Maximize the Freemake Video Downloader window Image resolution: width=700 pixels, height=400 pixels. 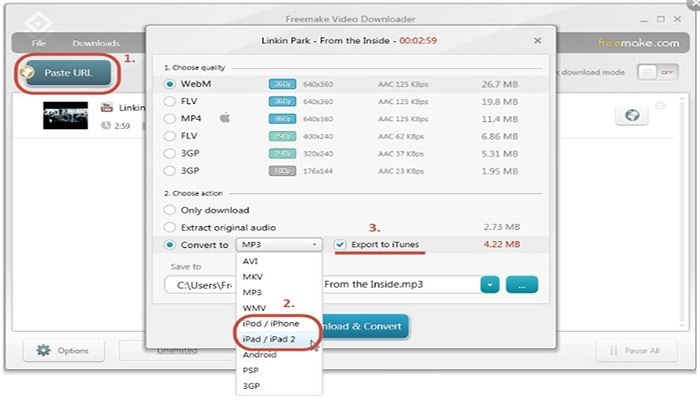(661, 19)
